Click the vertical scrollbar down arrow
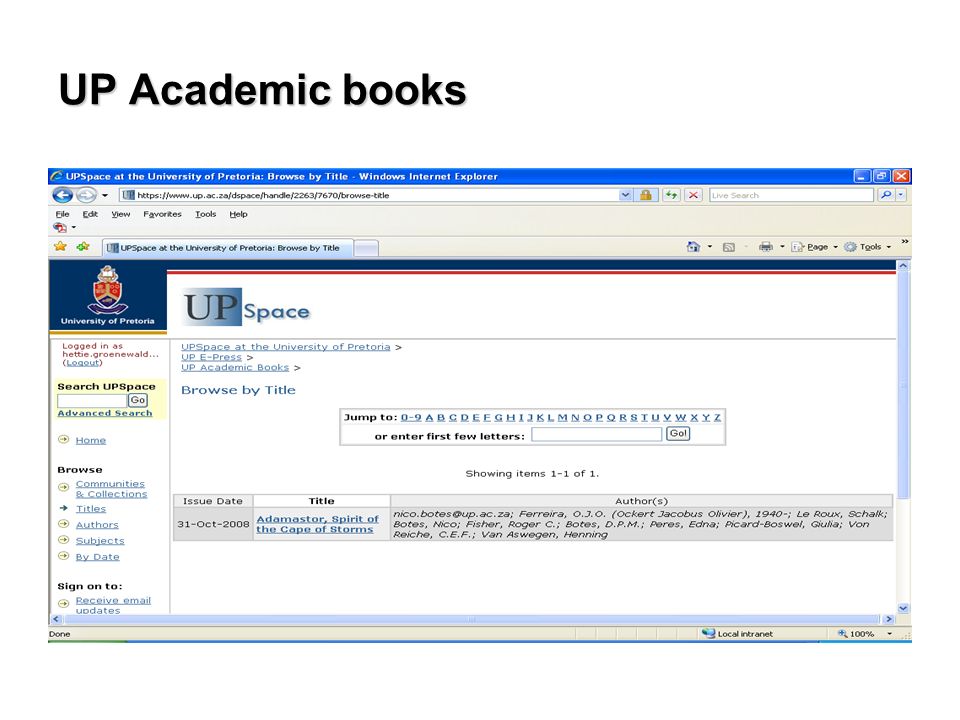Screen dimensions: 960x720 coord(903,608)
